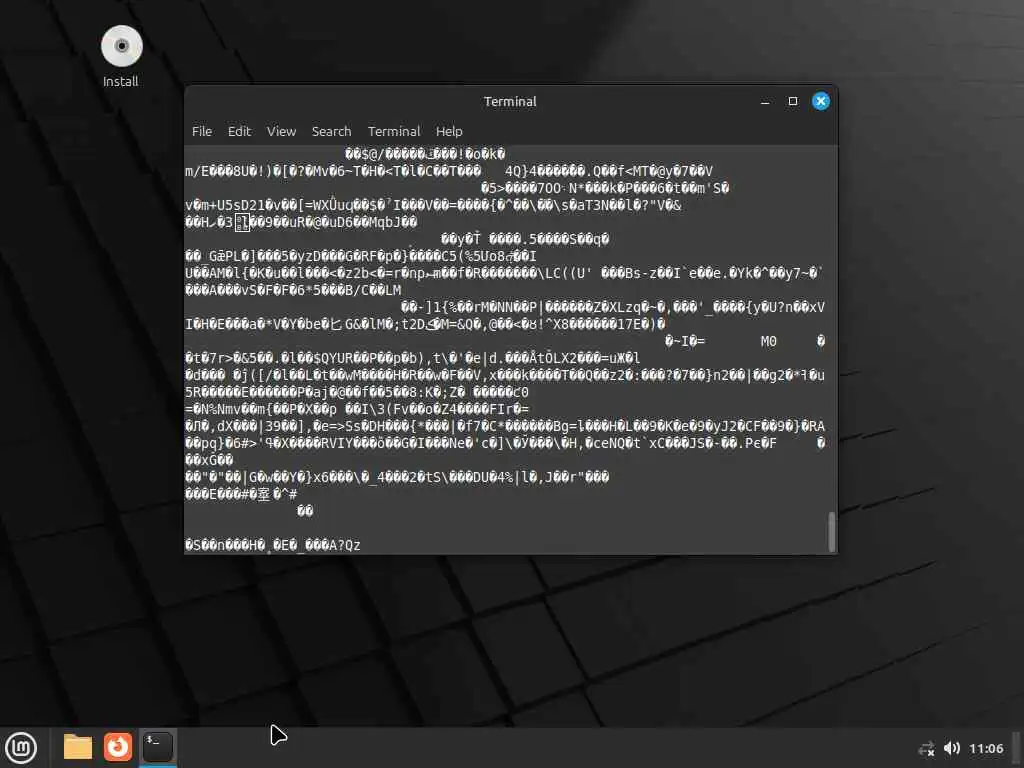Viewport: 1024px width, 768px height.
Task: Open the Edit menu in Terminal
Action: [239, 131]
